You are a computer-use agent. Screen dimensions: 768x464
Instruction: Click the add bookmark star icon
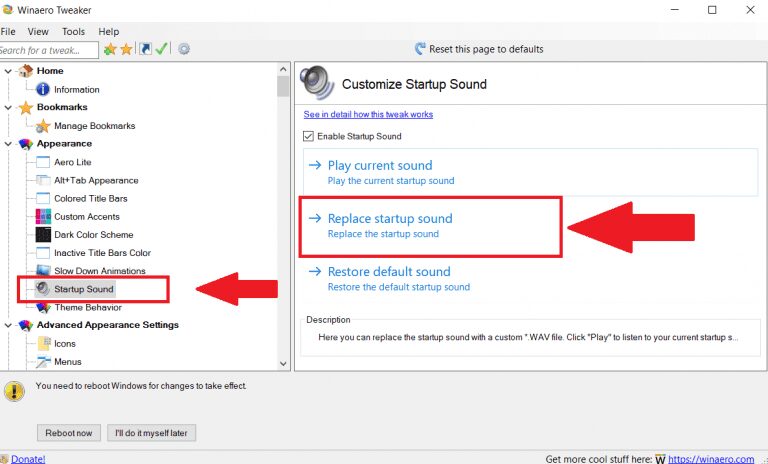coord(110,49)
